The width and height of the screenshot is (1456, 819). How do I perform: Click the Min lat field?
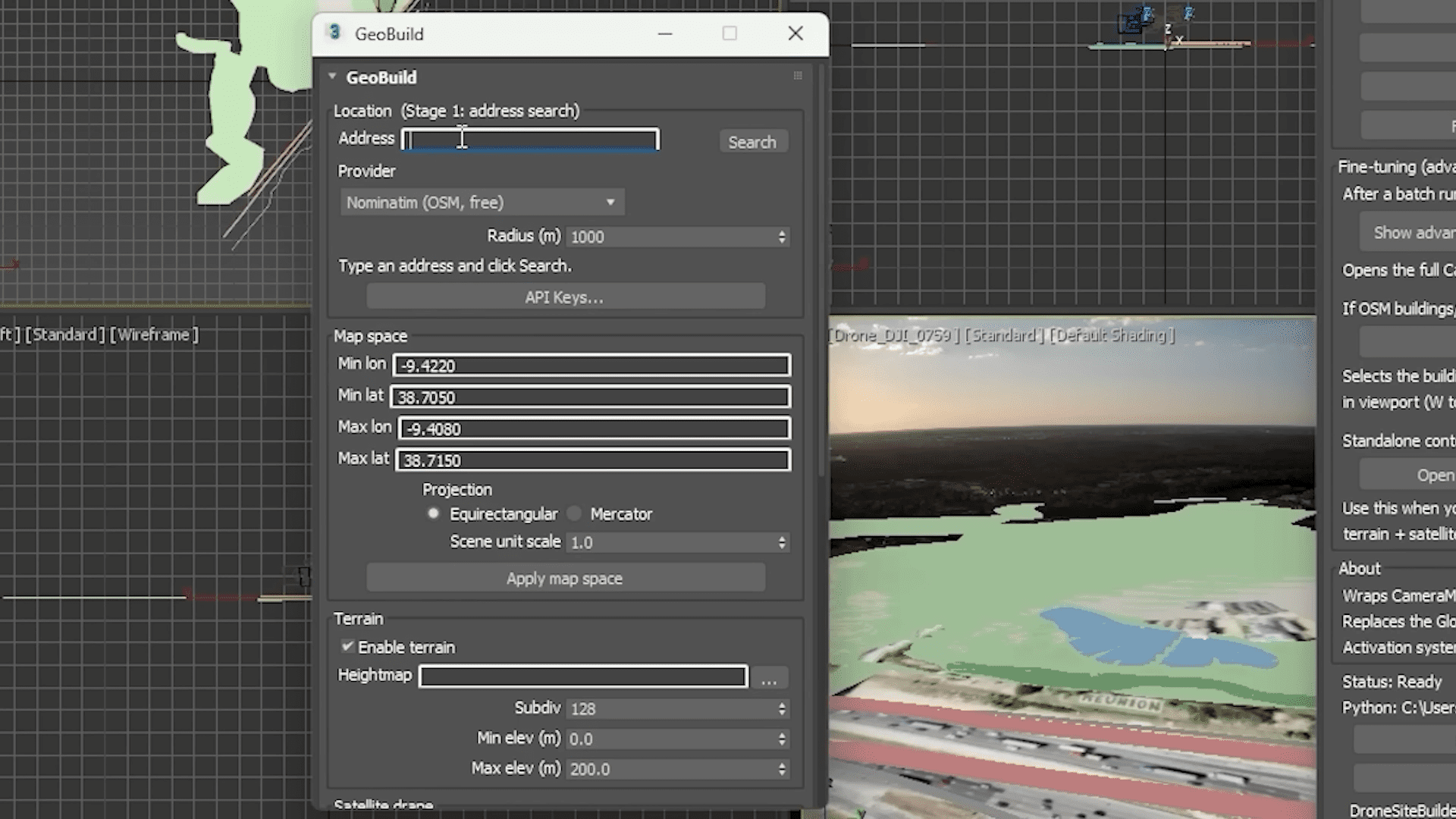click(590, 397)
